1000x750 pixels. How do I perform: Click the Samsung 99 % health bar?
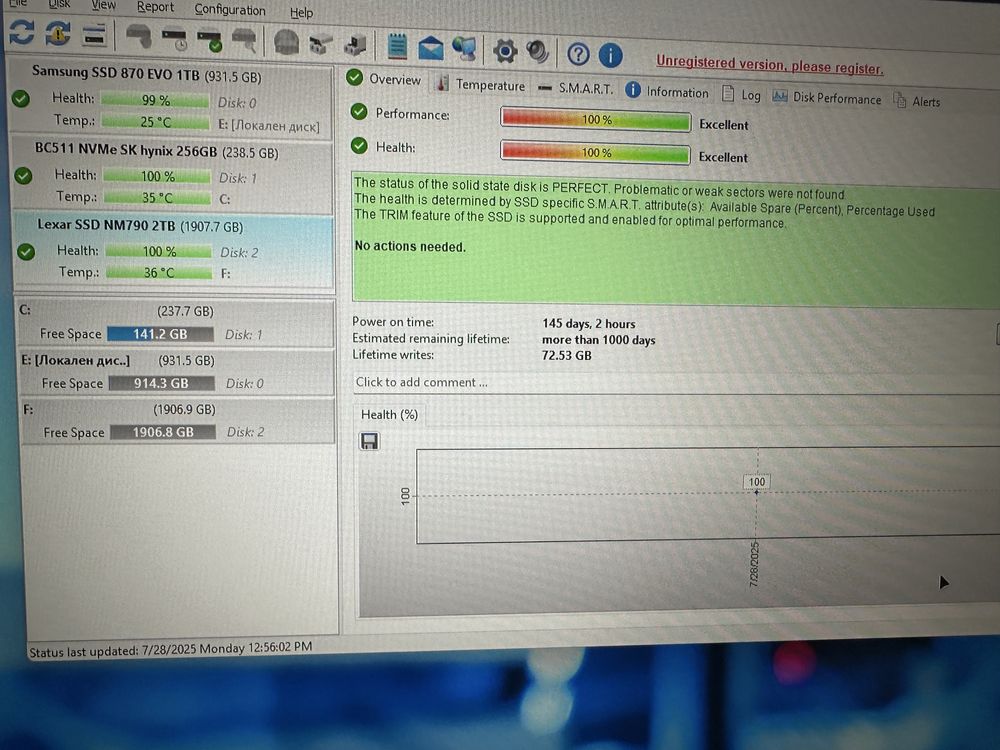[x=155, y=100]
